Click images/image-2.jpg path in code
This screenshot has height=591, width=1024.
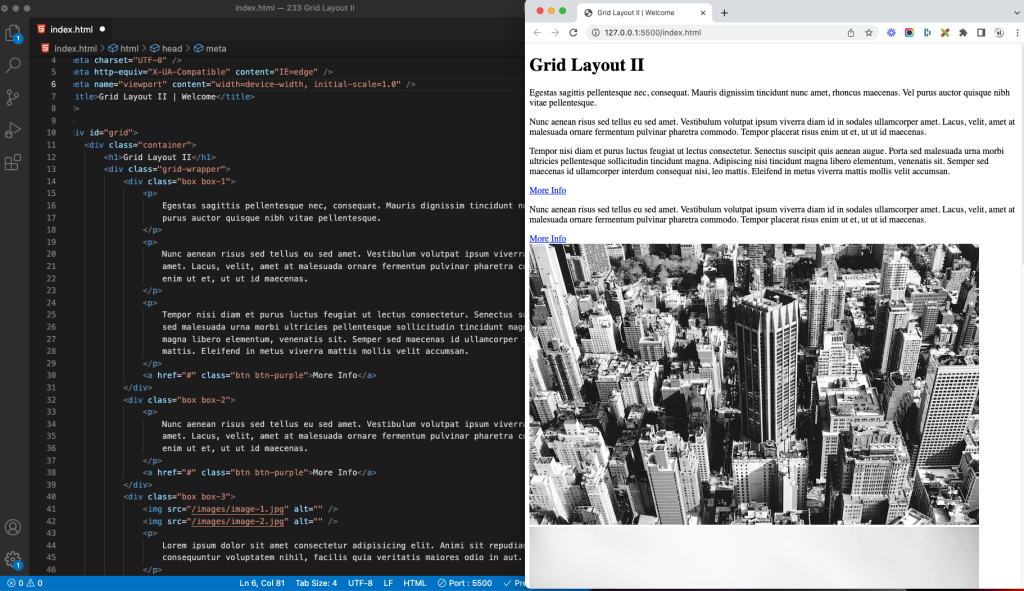pos(238,521)
